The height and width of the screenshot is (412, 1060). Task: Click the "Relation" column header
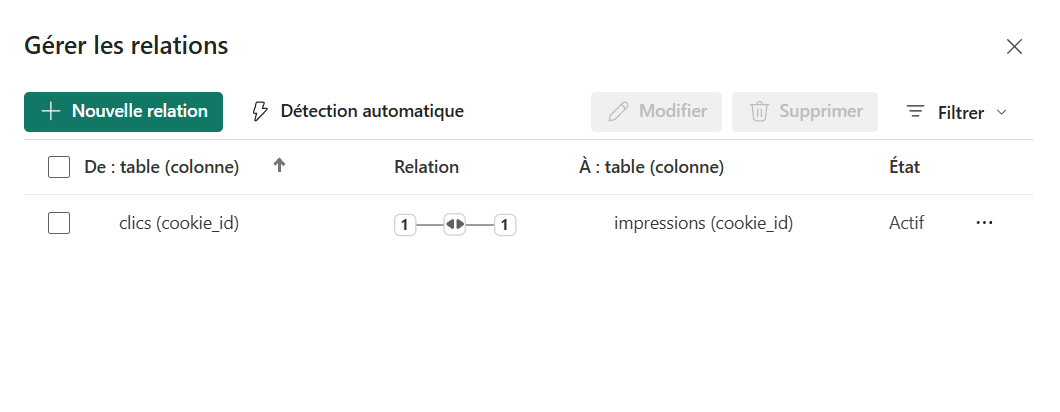[x=426, y=167]
